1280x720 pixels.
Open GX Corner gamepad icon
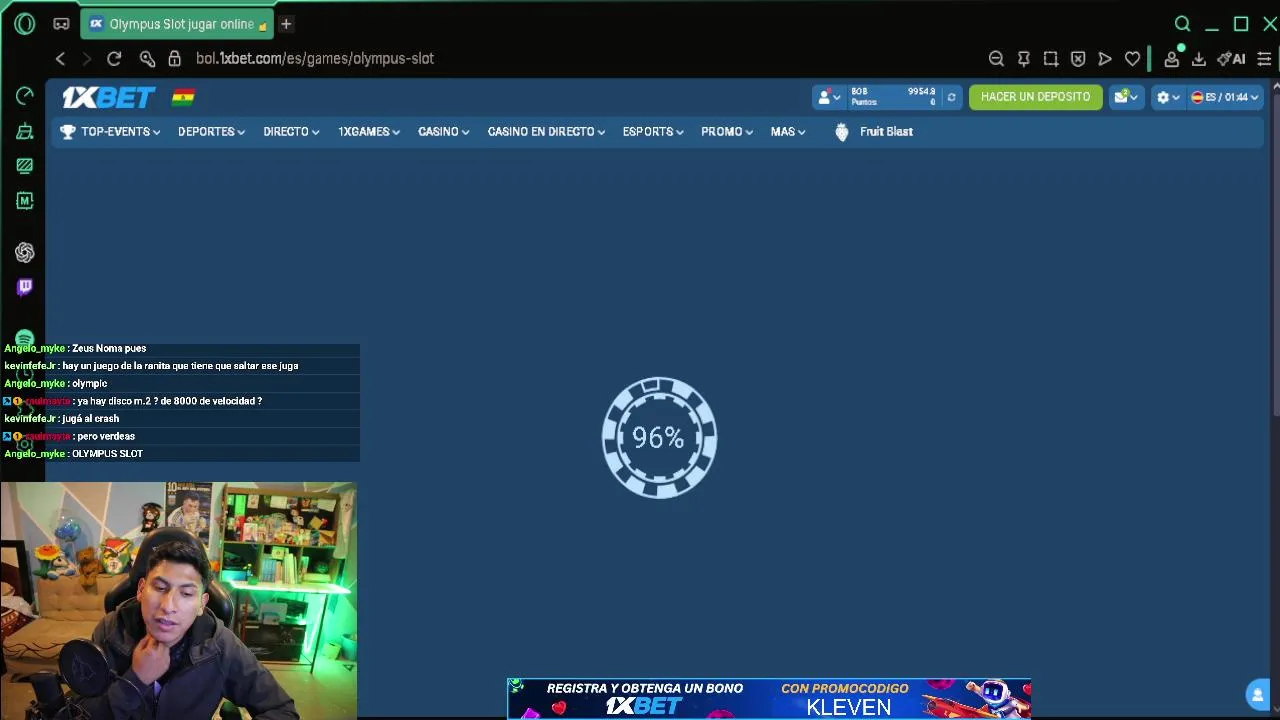[61, 24]
